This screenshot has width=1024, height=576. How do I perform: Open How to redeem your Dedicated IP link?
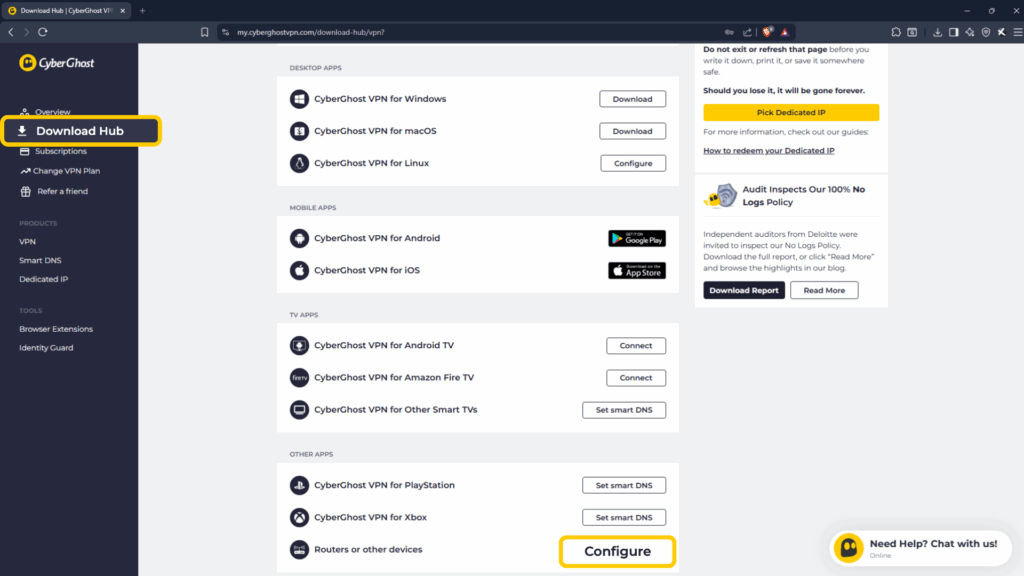click(x=769, y=151)
